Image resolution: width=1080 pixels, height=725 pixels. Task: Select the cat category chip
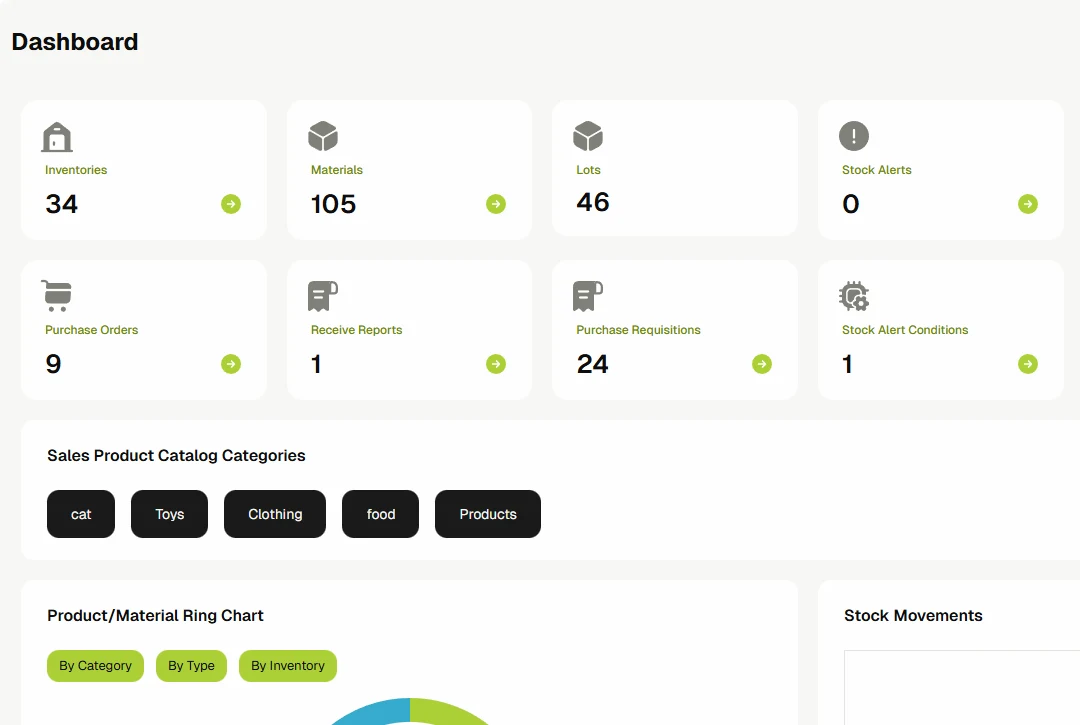tap(80, 514)
